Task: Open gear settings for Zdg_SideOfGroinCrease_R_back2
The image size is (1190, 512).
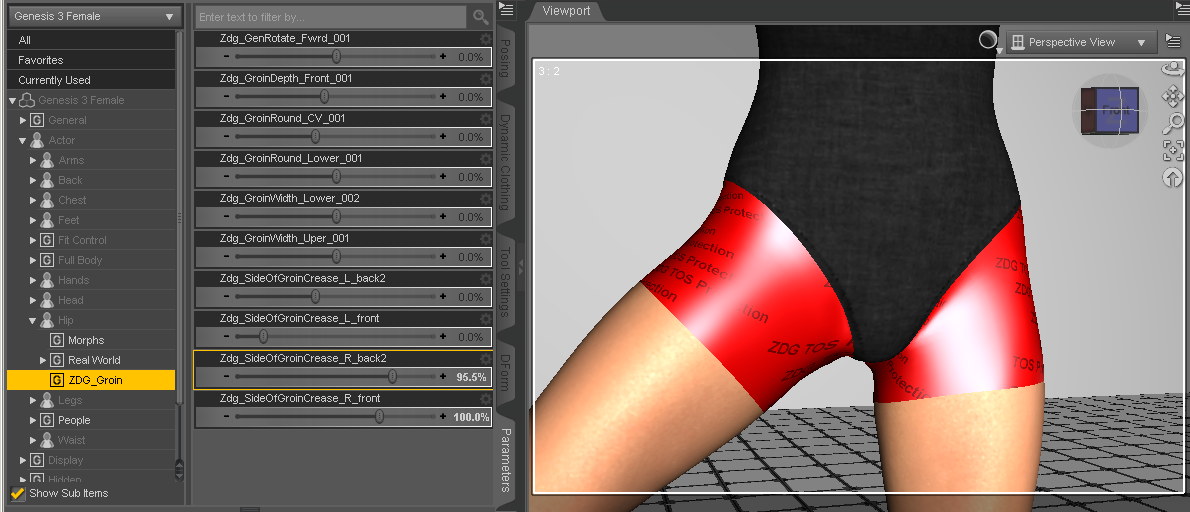Action: [x=486, y=358]
